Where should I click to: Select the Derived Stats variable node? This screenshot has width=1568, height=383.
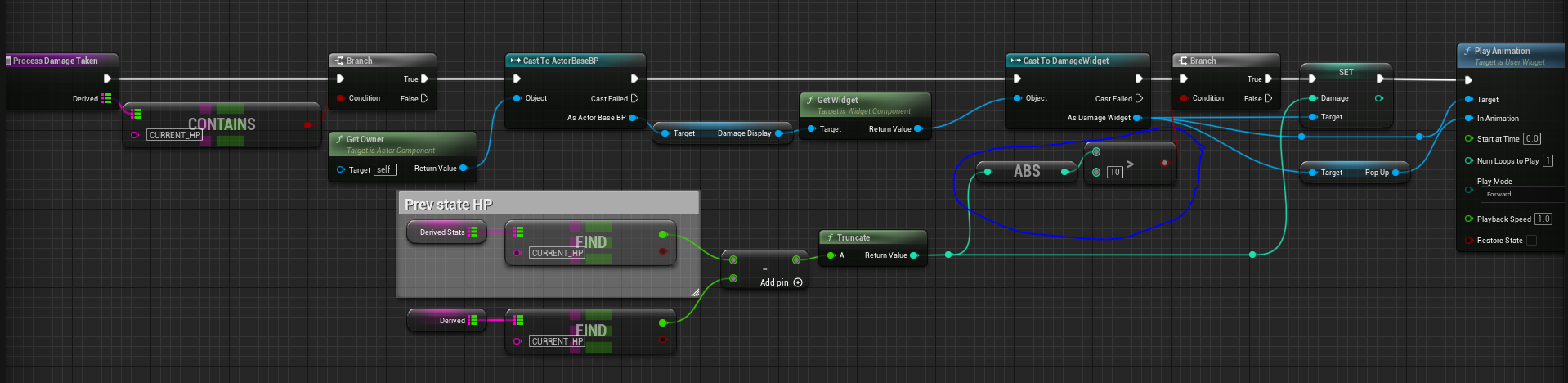pos(446,232)
